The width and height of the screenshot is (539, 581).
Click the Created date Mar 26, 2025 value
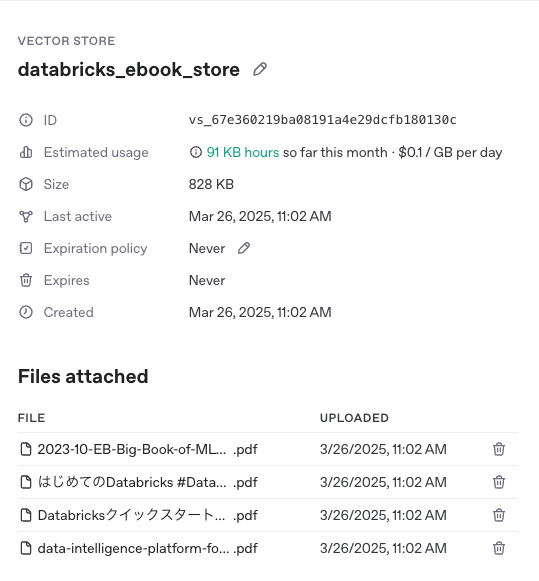coord(260,312)
